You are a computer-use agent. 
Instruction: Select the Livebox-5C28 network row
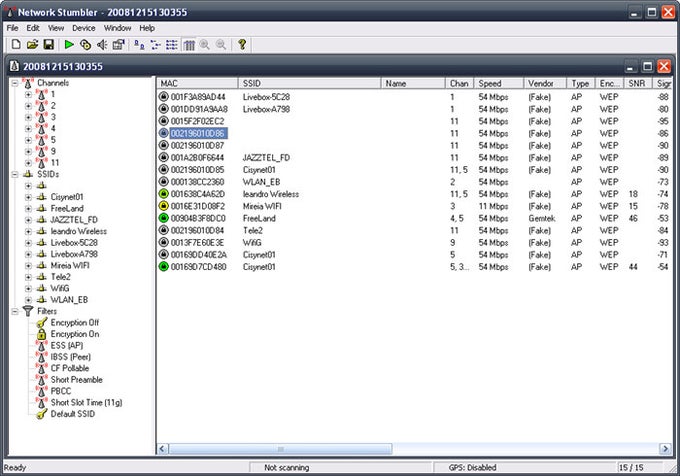(x=415, y=97)
